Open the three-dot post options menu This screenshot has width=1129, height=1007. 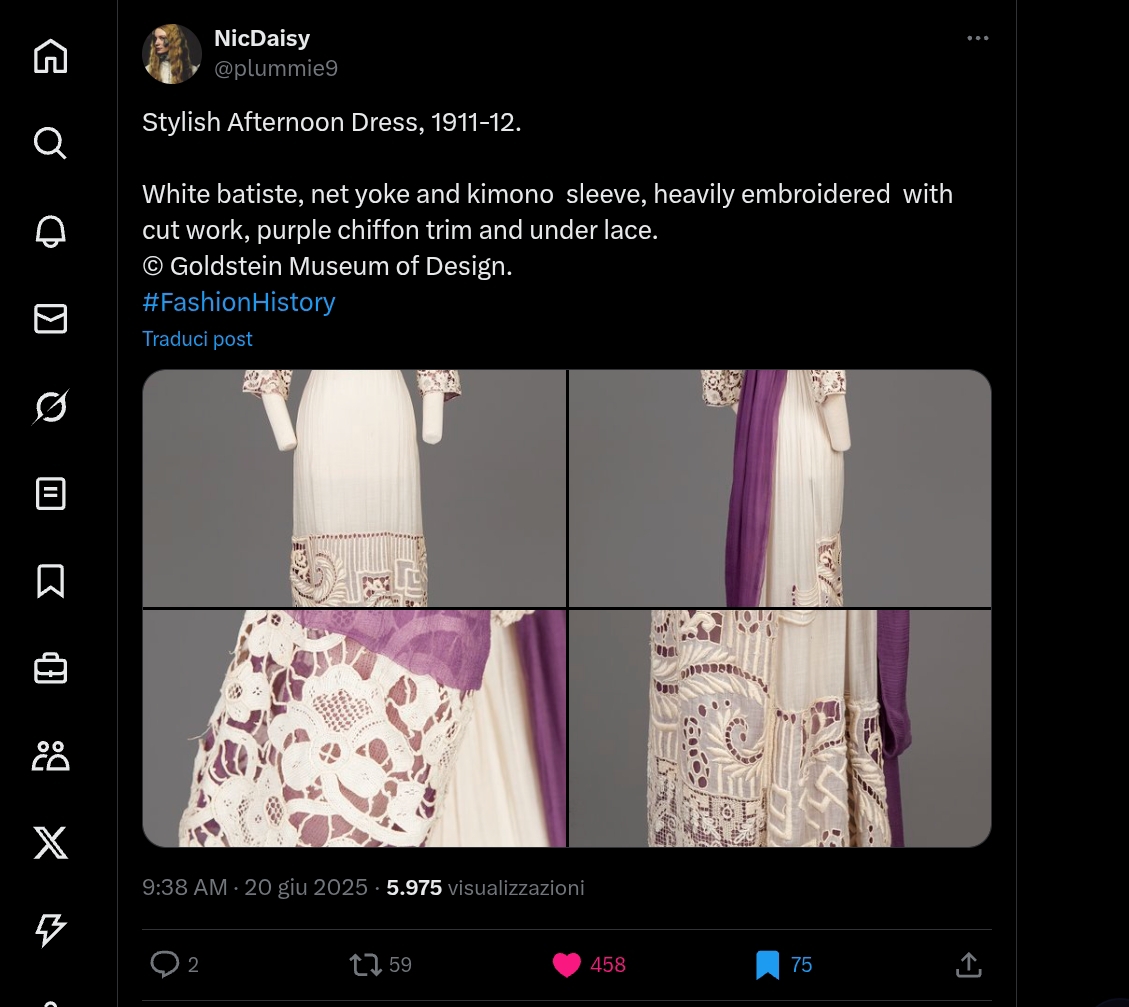point(977,39)
